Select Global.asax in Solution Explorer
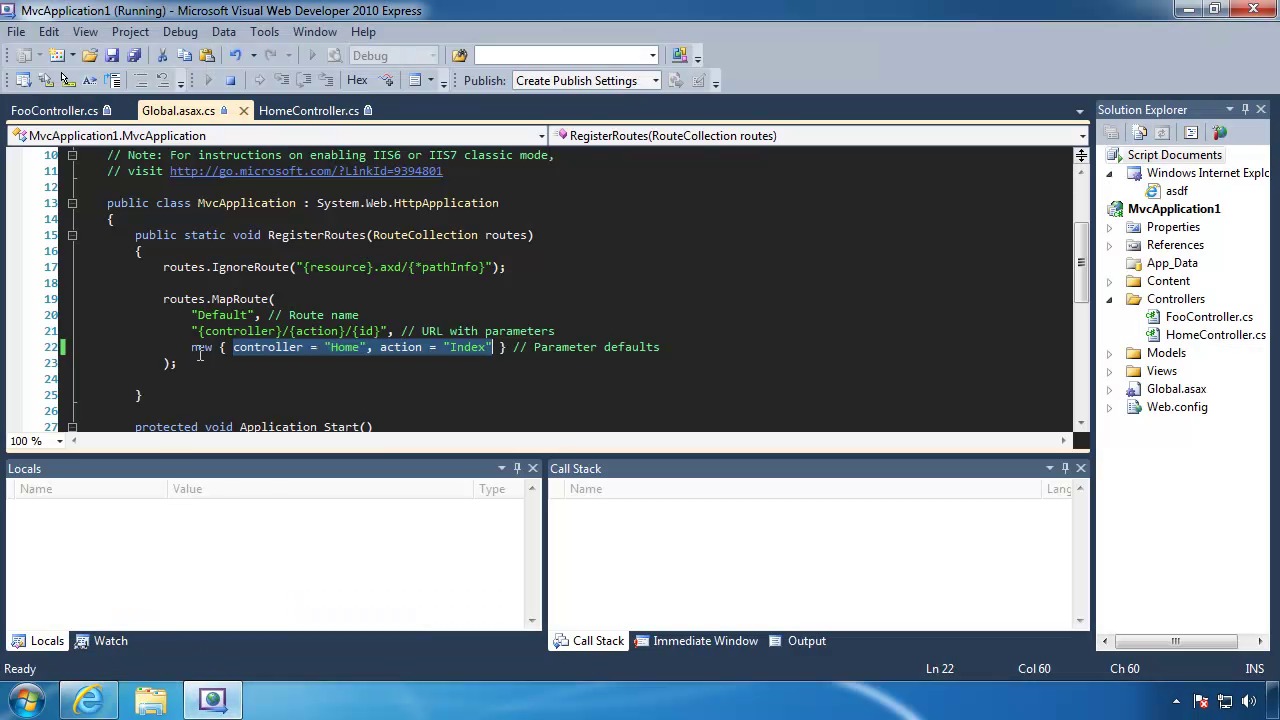Viewport: 1280px width, 720px height. [1176, 389]
